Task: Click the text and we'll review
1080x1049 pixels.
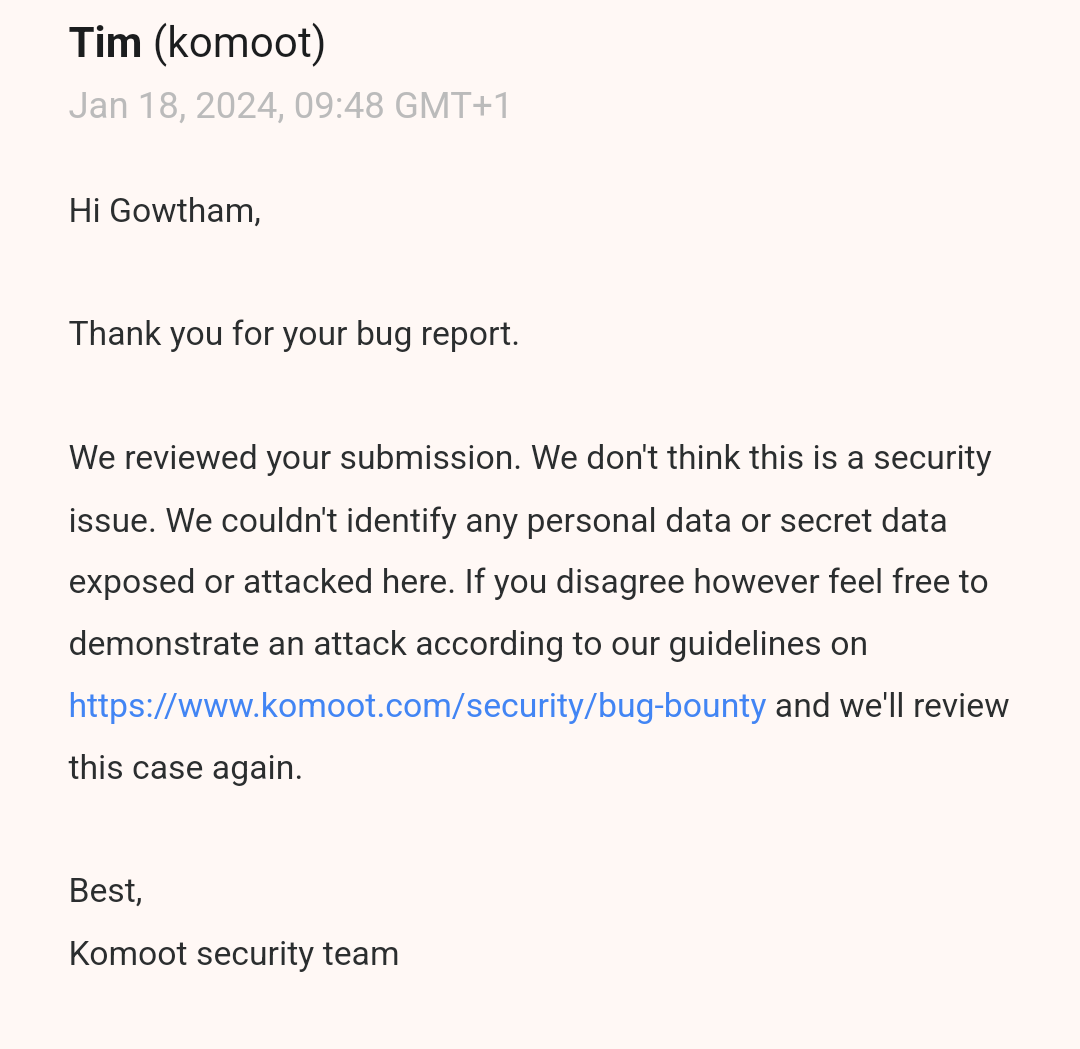Action: 892,706
